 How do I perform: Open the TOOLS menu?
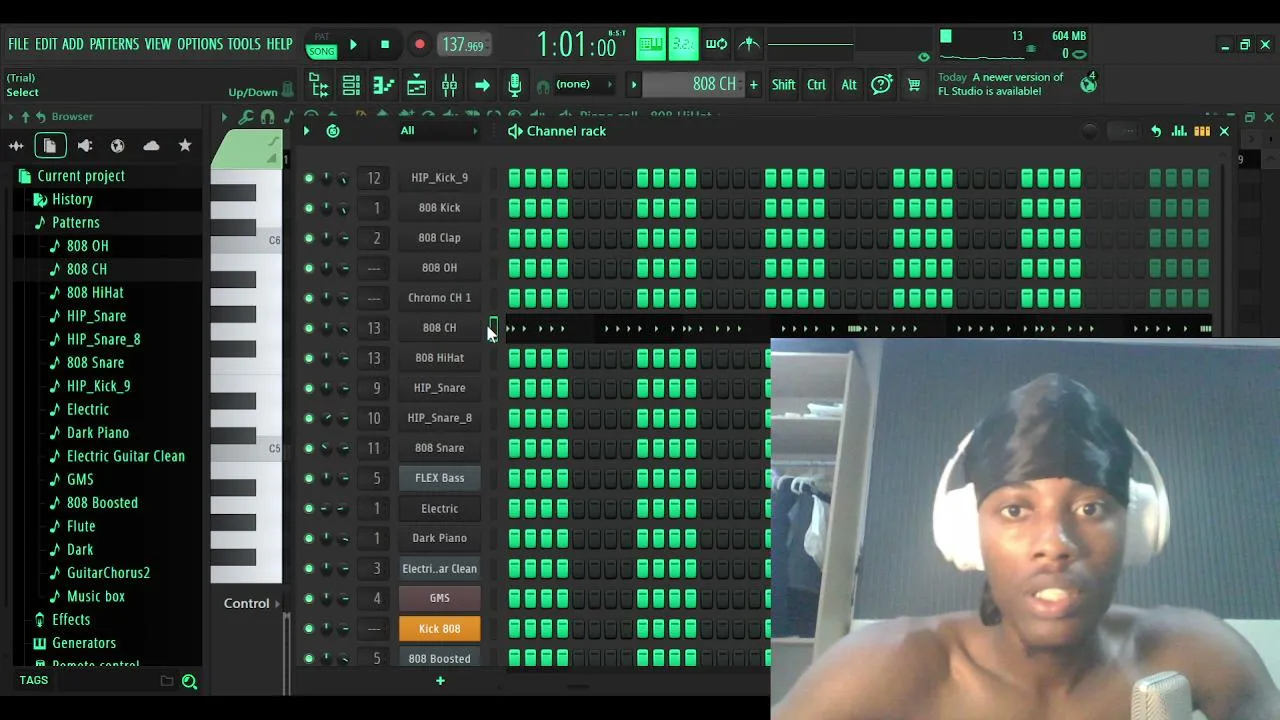(244, 45)
